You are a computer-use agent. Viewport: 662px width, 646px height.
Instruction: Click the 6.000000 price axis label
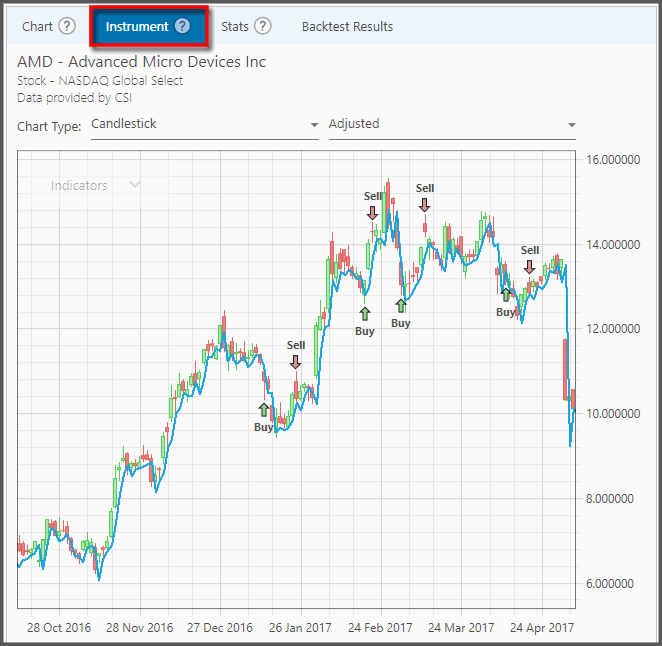coord(610,584)
